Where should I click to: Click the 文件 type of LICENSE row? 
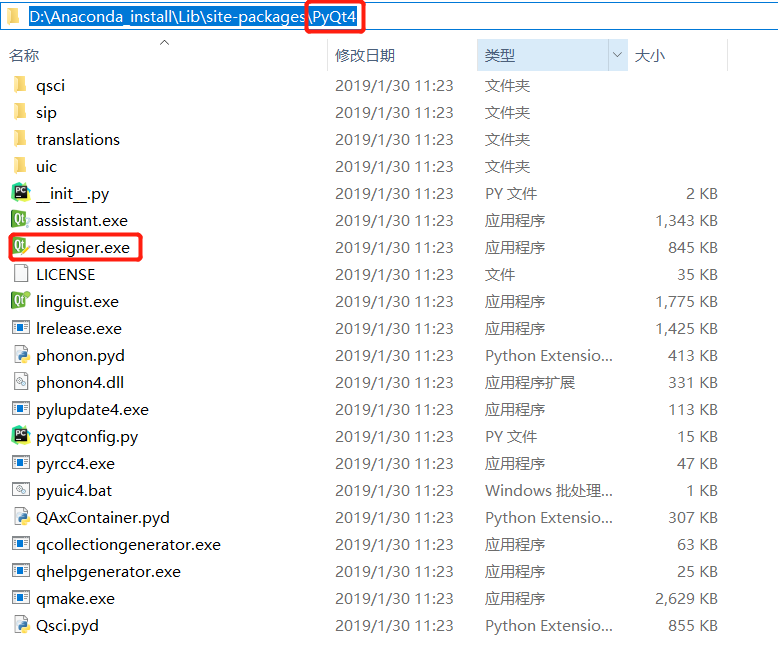[500, 274]
